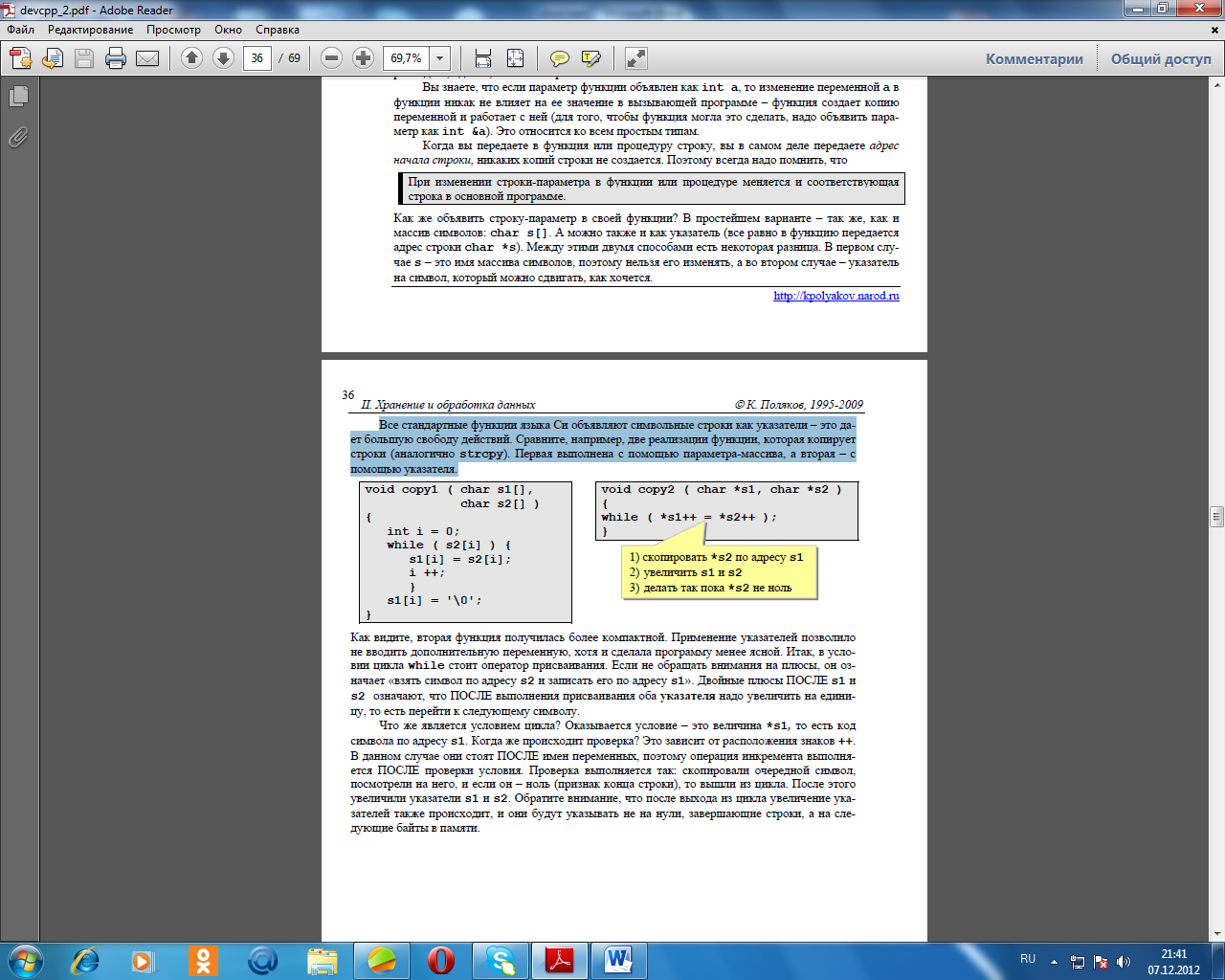Open the Просмотр menu
The width and height of the screenshot is (1225, 980).
(x=173, y=30)
